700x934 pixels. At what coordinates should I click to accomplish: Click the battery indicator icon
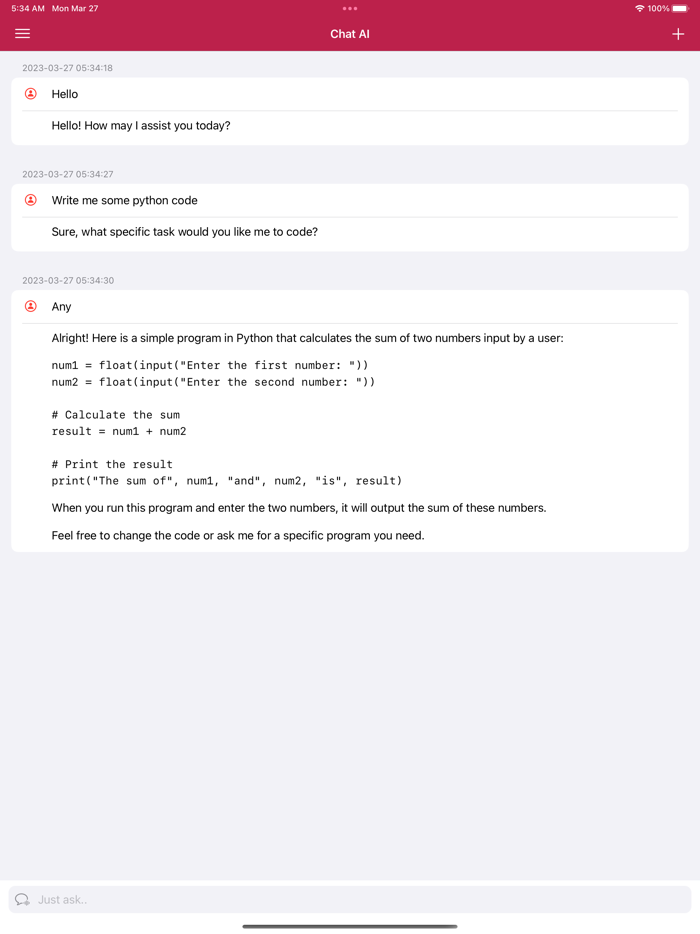click(682, 8)
